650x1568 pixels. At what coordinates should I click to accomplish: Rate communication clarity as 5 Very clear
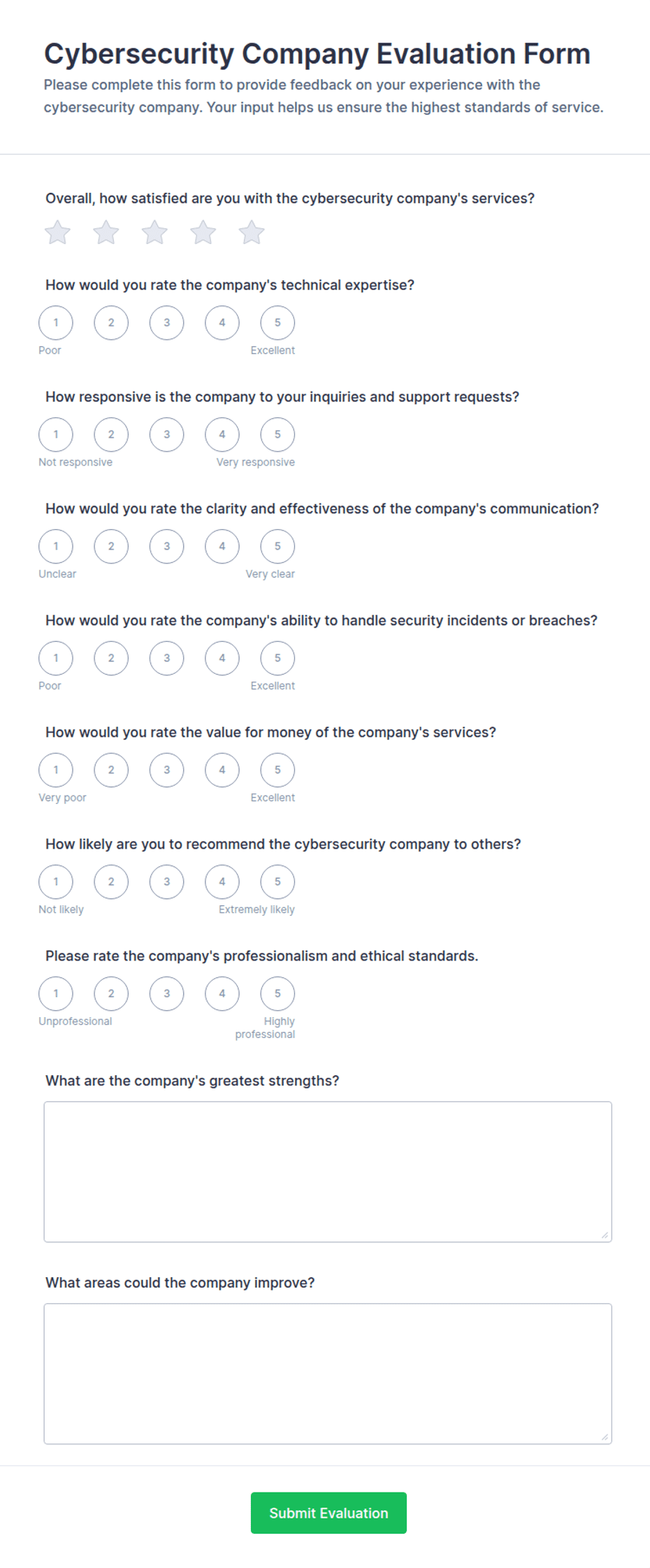[x=277, y=547]
